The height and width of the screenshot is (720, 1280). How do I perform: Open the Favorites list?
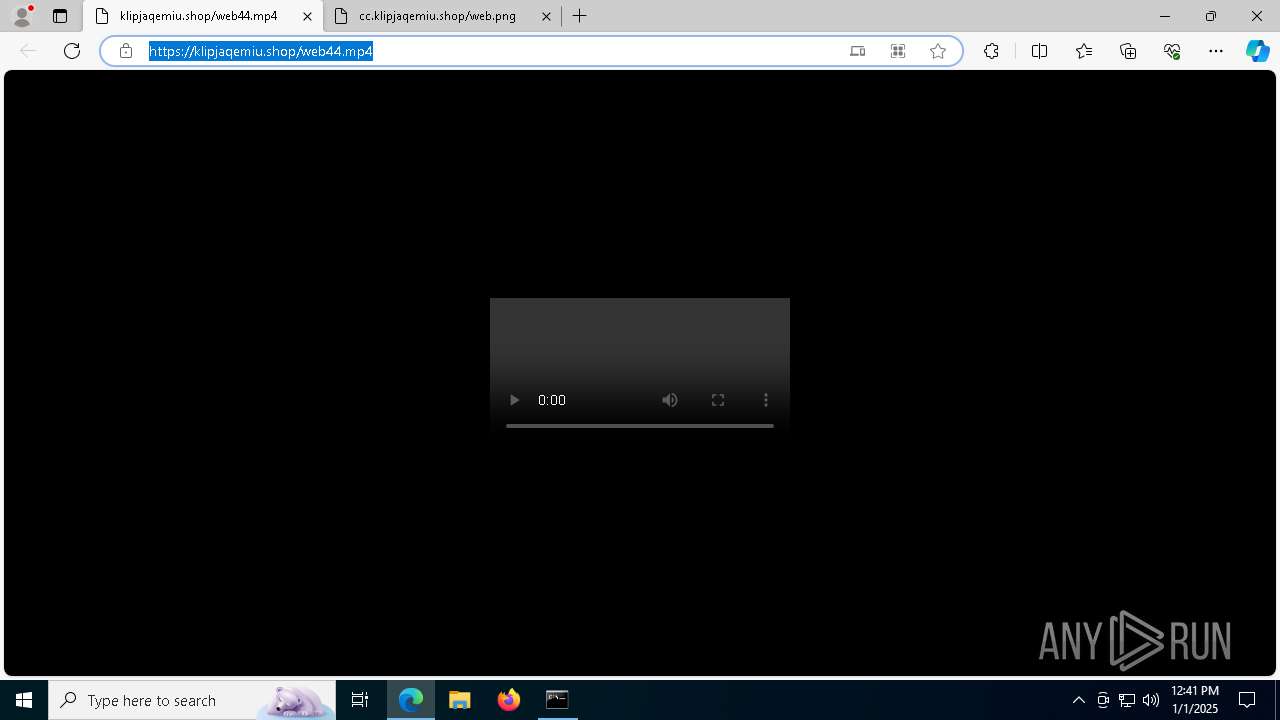point(1084,51)
